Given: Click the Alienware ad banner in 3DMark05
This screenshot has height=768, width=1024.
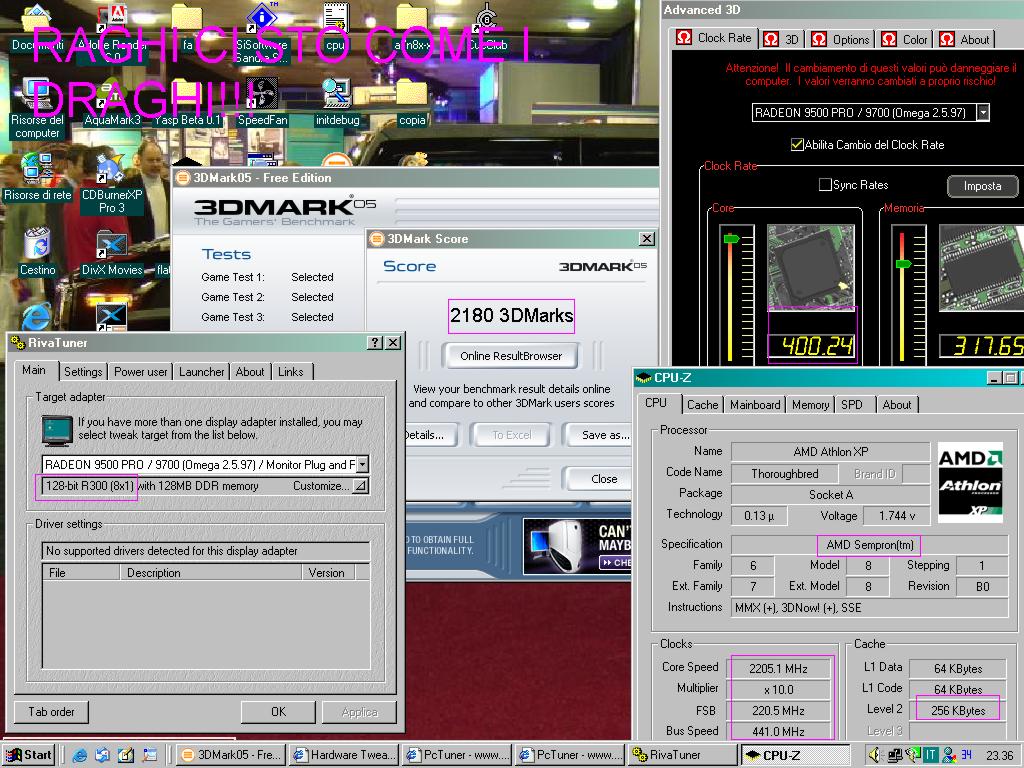Looking at the screenshot, I should (577, 546).
